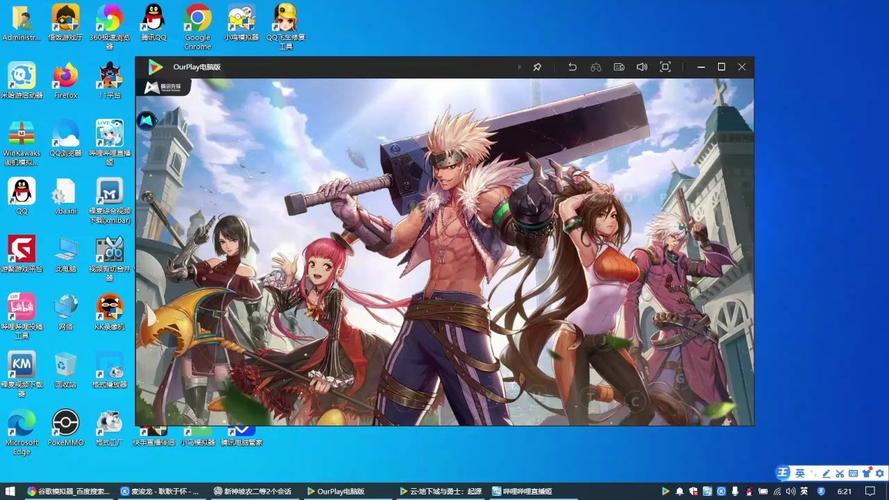Switch to the music player taskbar item

pos(160,491)
